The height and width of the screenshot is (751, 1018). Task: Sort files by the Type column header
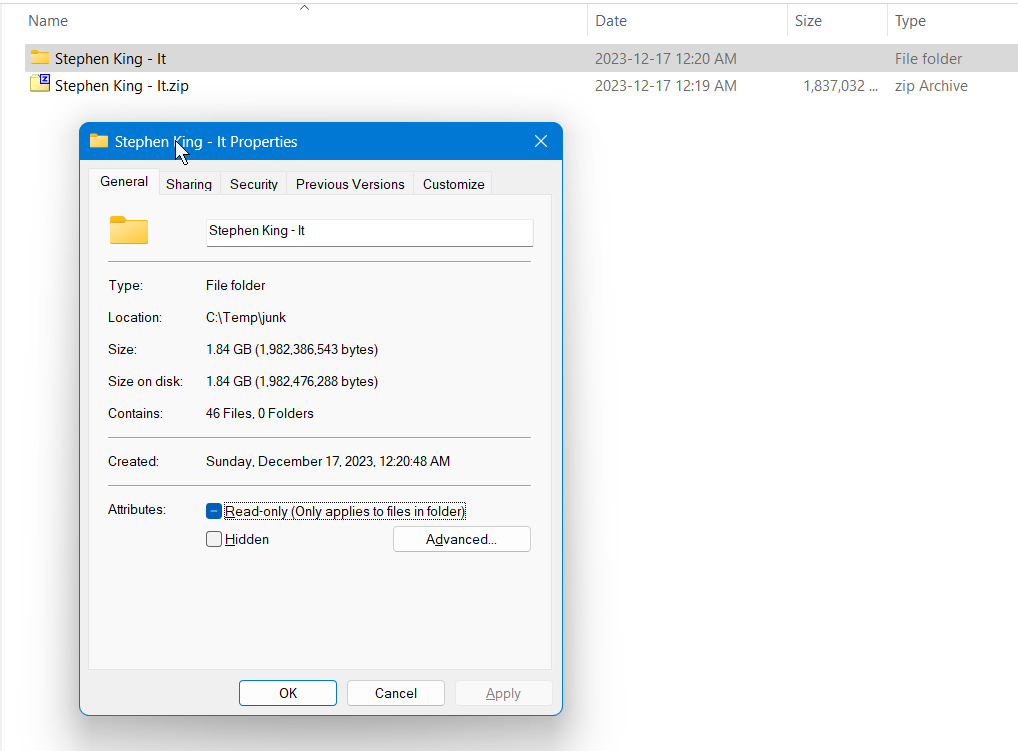910,21
